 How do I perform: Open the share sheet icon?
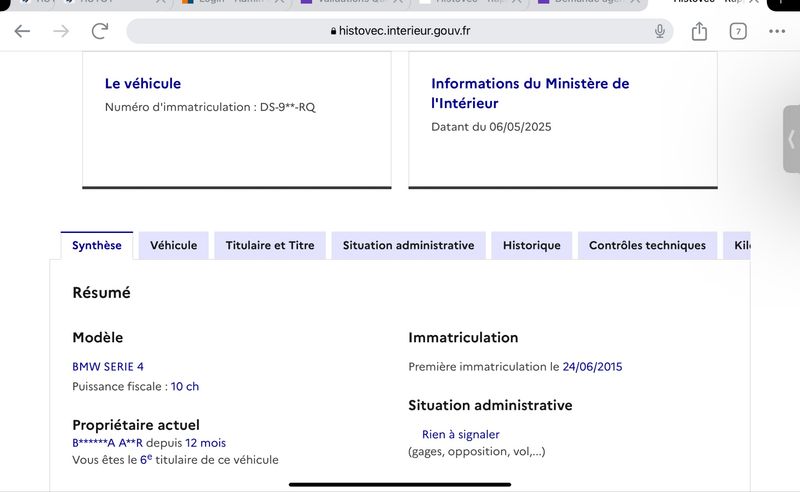(x=699, y=31)
